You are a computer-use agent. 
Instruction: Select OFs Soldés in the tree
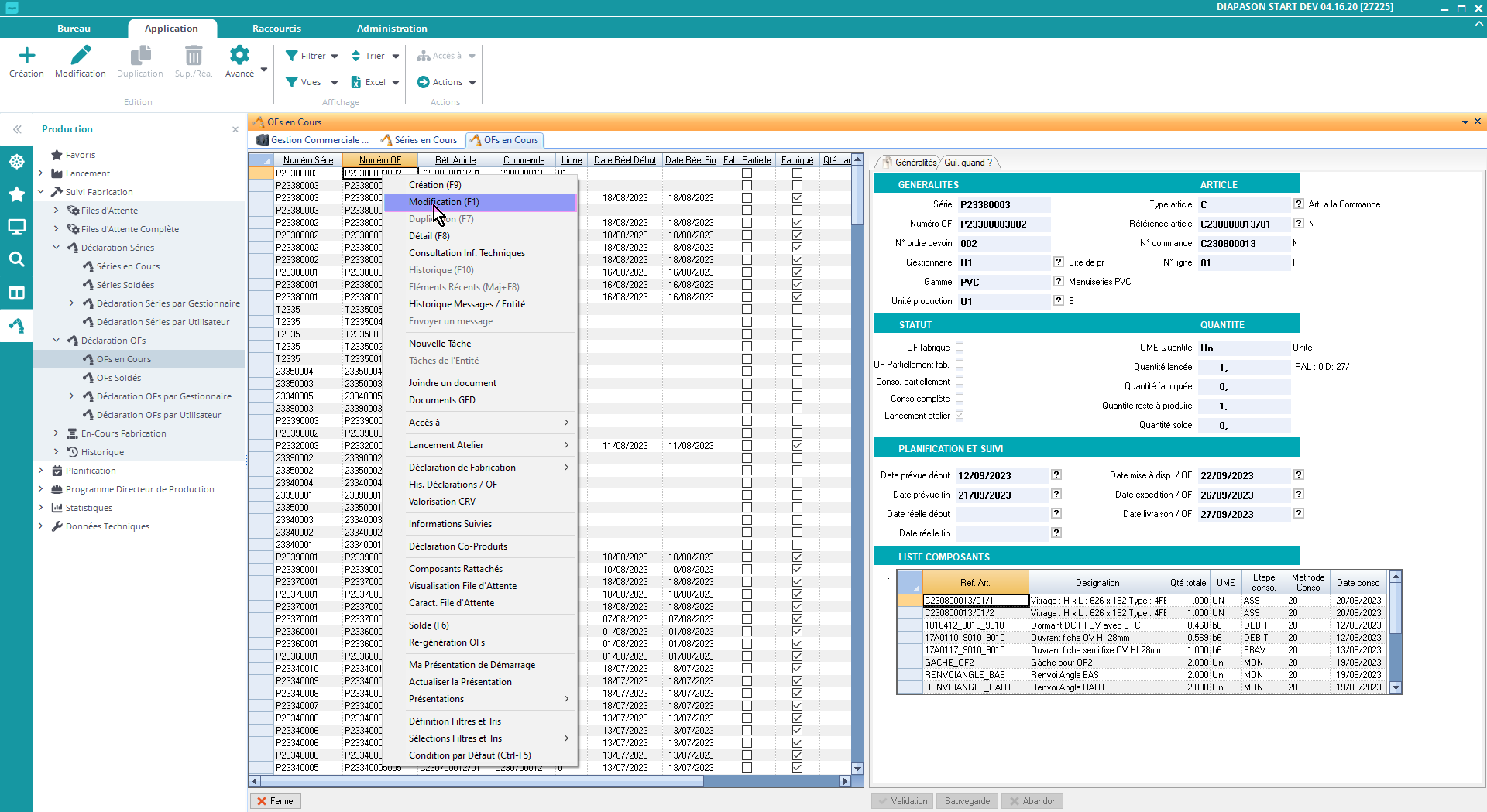(118, 378)
